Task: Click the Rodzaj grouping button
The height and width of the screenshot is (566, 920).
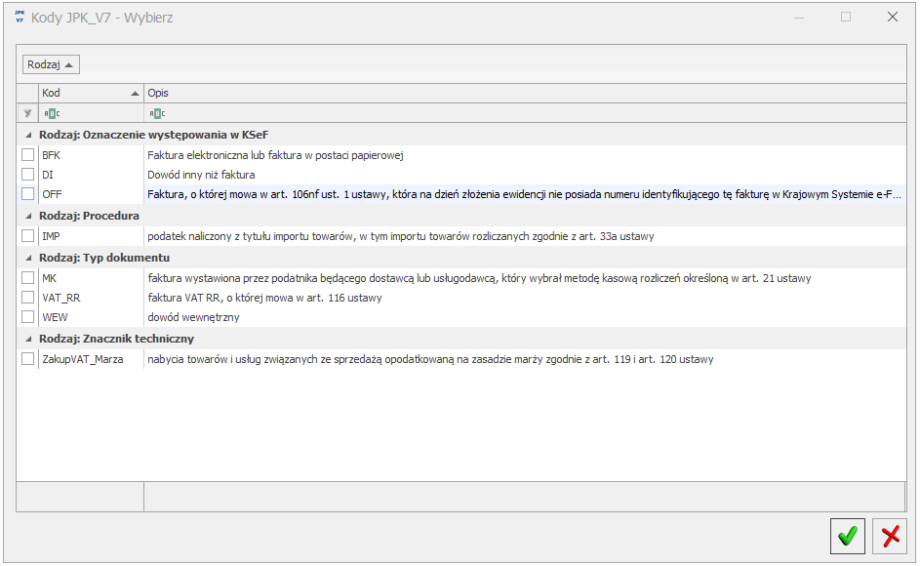Action: click(51, 64)
